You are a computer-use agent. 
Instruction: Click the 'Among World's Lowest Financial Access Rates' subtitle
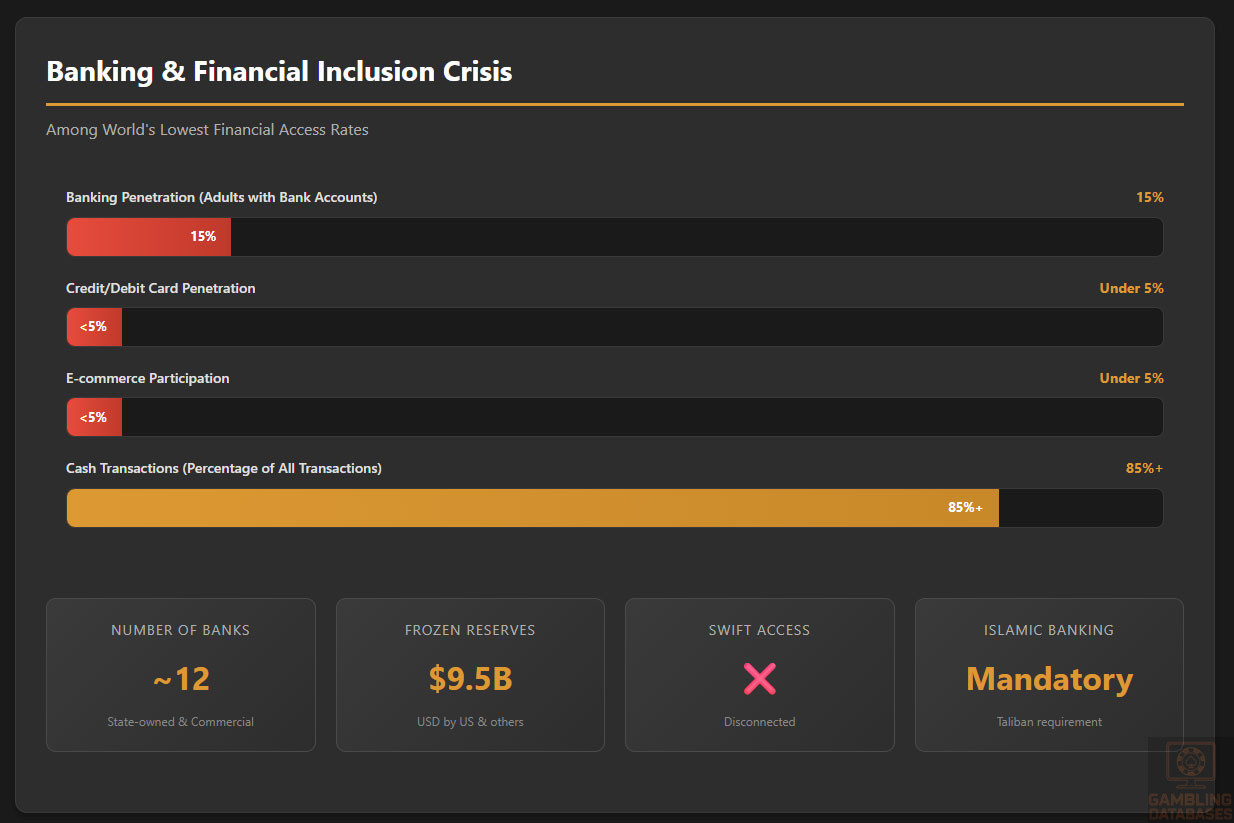click(x=207, y=130)
